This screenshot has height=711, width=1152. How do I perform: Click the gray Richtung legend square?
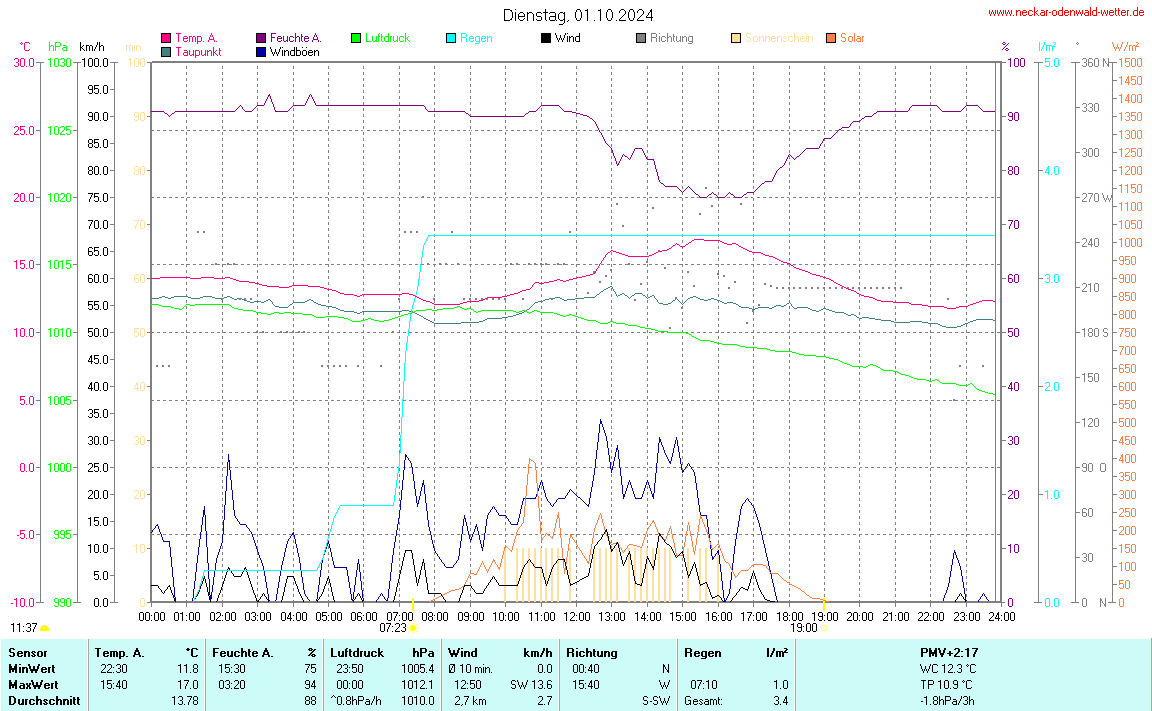point(641,38)
